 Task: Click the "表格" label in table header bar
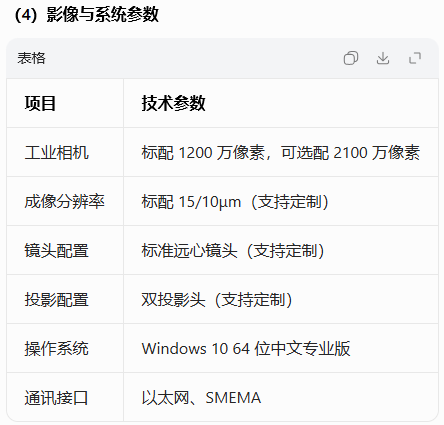[x=31, y=58]
